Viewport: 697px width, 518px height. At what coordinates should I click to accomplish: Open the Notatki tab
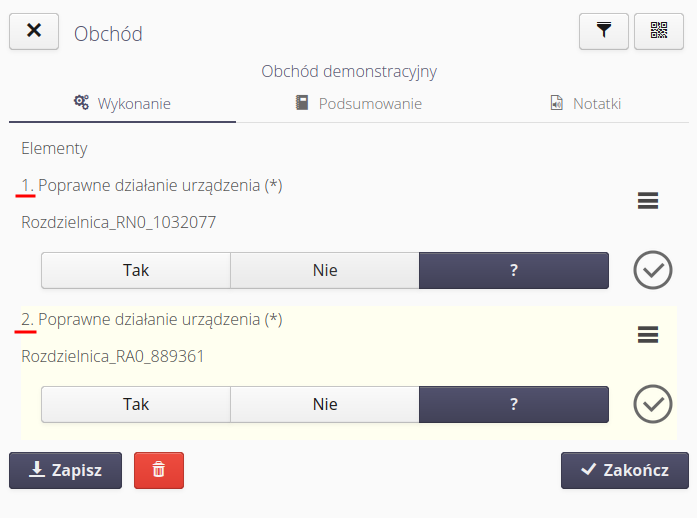[x=586, y=103]
